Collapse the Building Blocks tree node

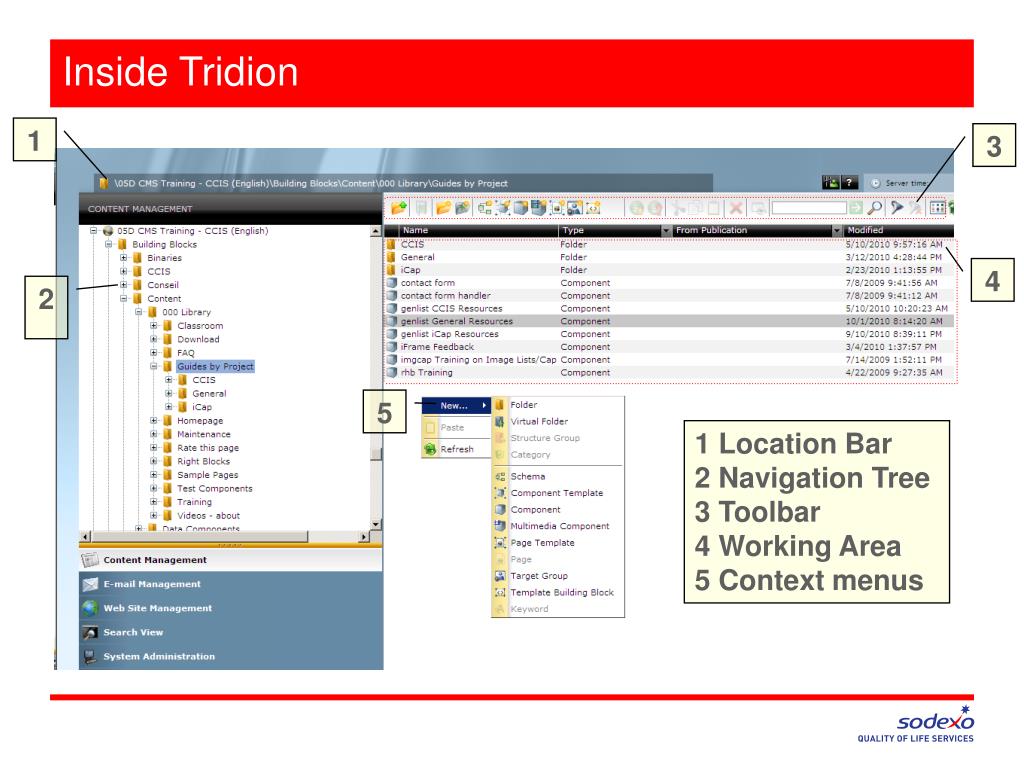click(108, 244)
